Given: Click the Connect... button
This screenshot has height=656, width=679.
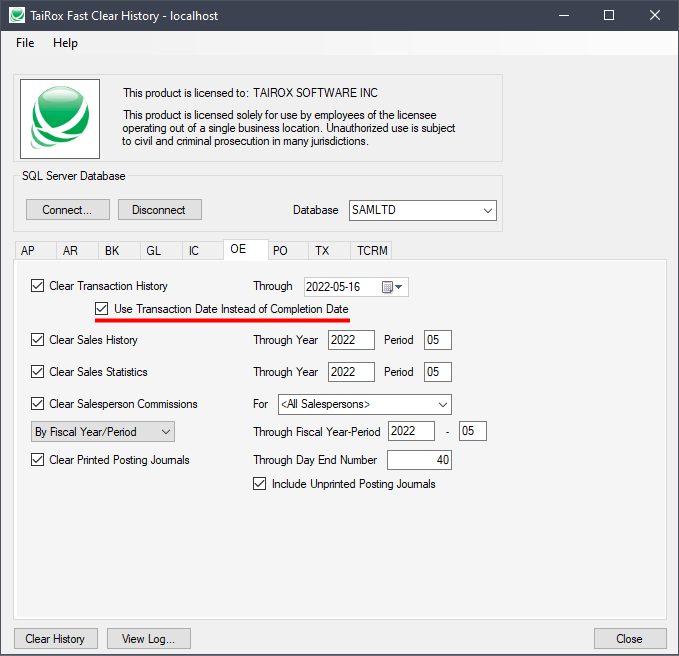Looking at the screenshot, I should [x=68, y=210].
